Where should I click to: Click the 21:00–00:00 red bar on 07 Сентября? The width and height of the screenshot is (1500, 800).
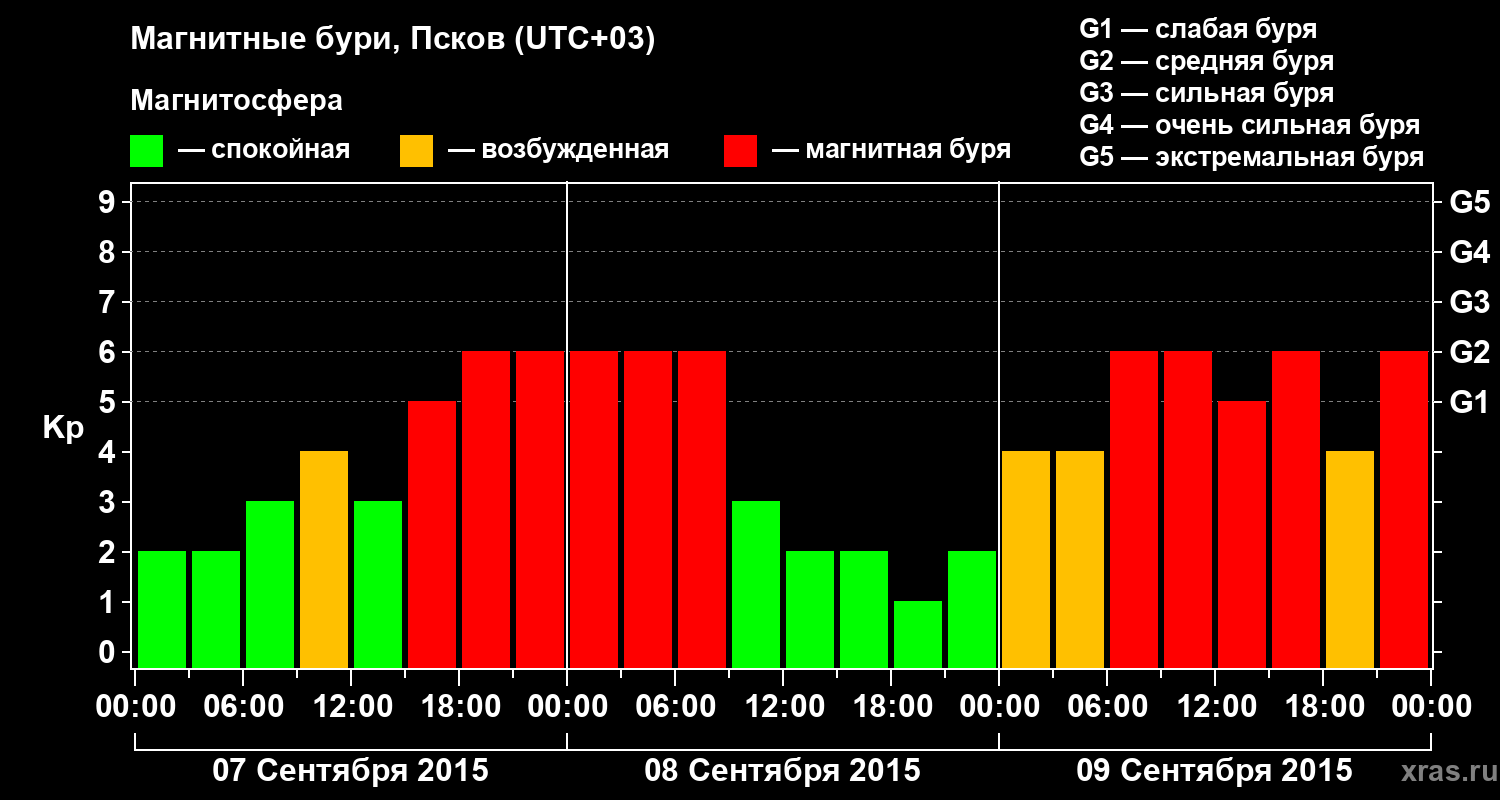(540, 509)
